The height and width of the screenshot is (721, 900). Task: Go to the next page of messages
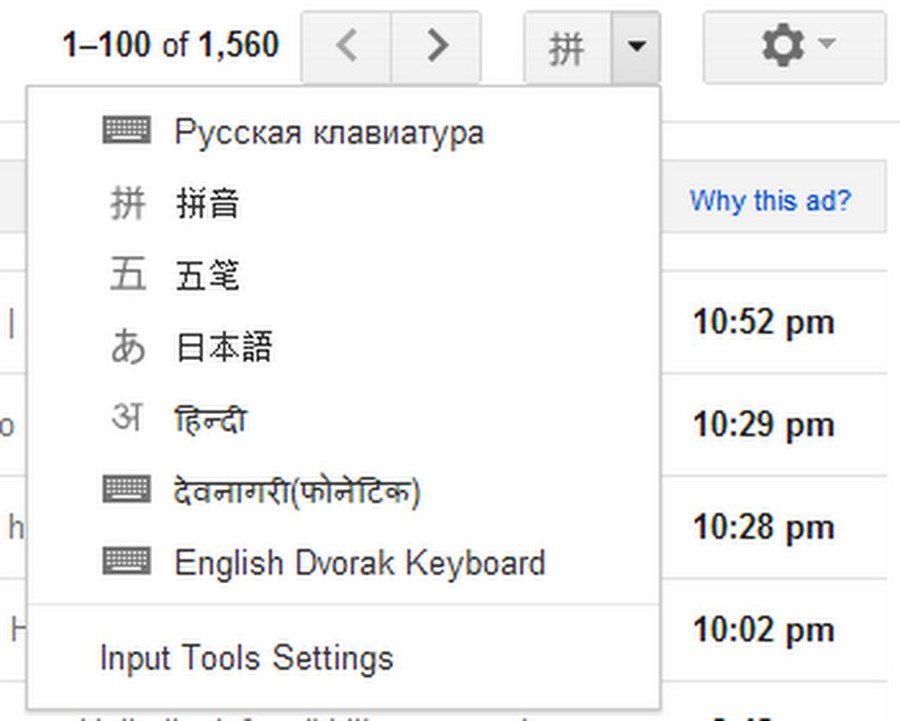pos(436,46)
